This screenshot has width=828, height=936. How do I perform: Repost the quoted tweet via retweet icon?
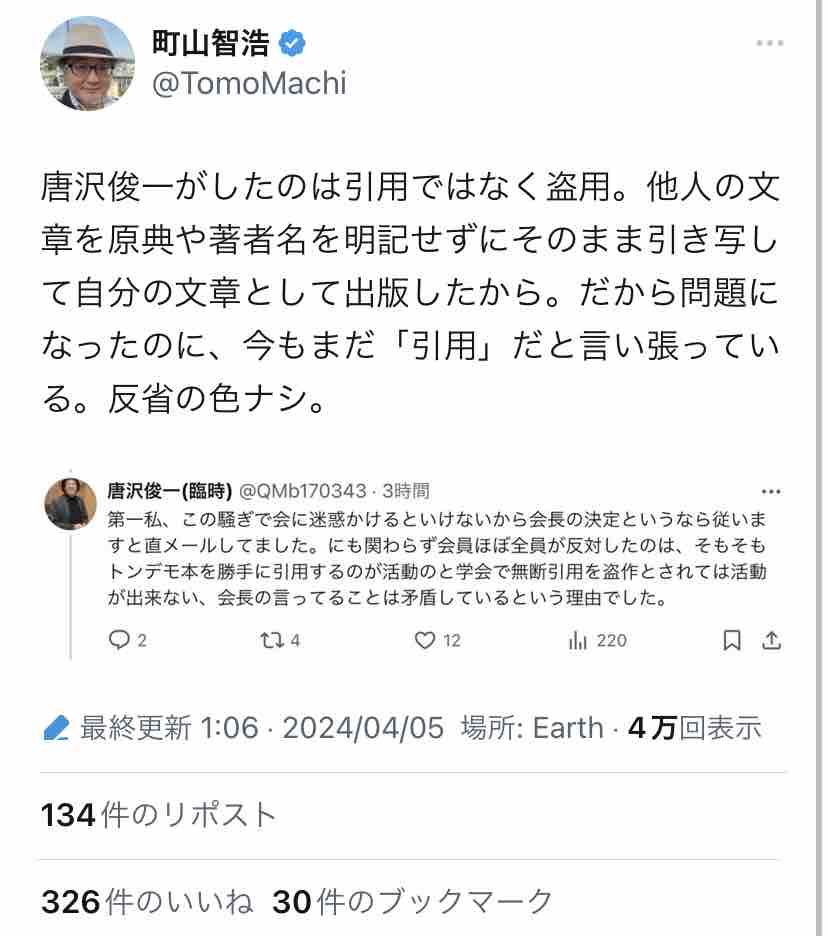coord(271,640)
